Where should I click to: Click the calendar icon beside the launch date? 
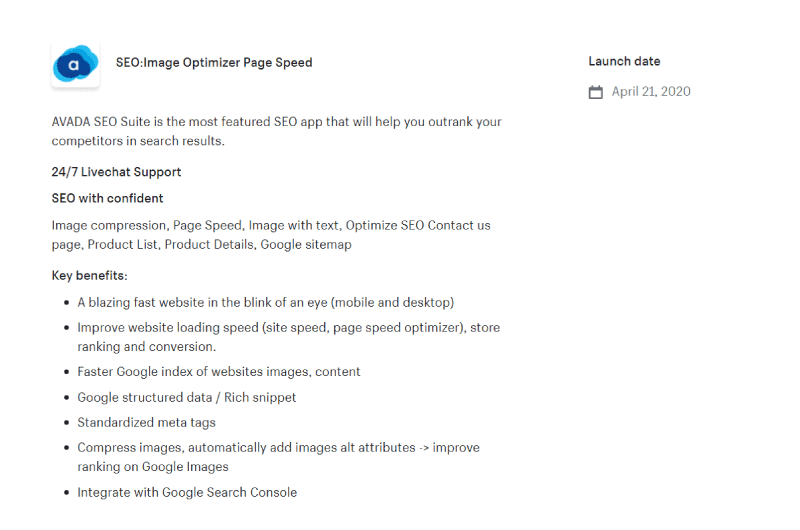tap(595, 92)
